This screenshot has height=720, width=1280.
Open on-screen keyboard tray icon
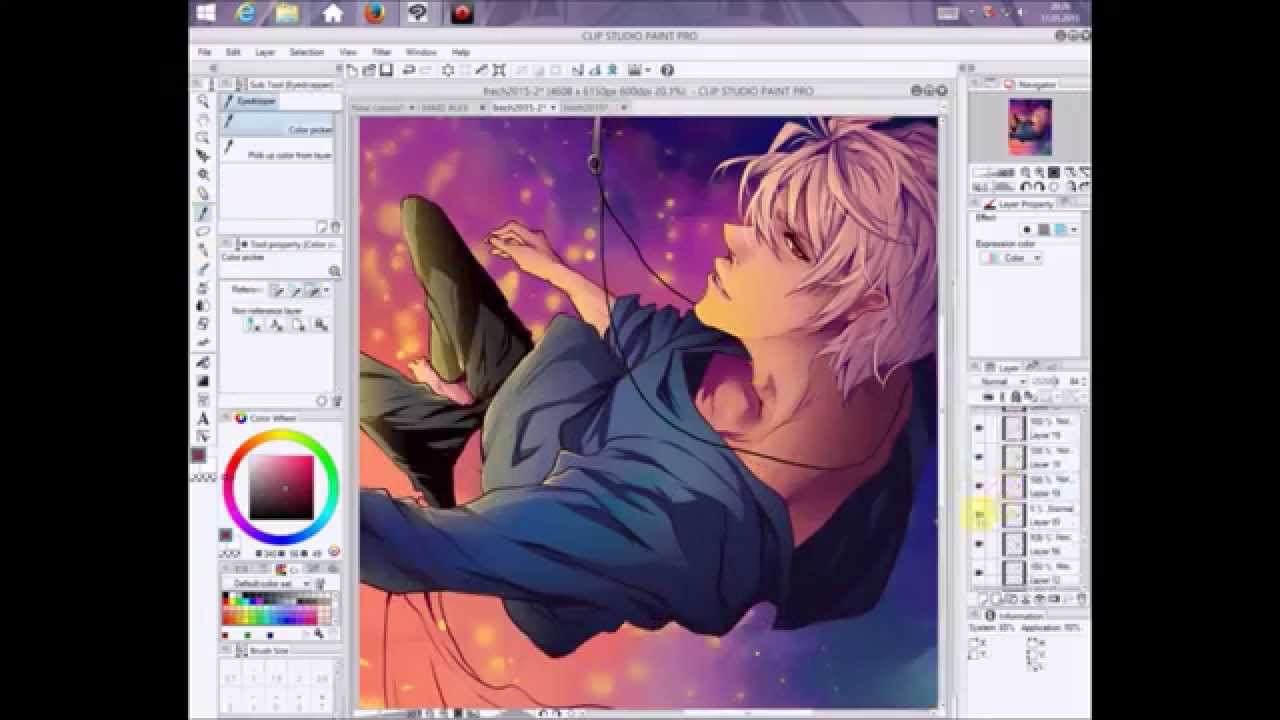point(949,13)
